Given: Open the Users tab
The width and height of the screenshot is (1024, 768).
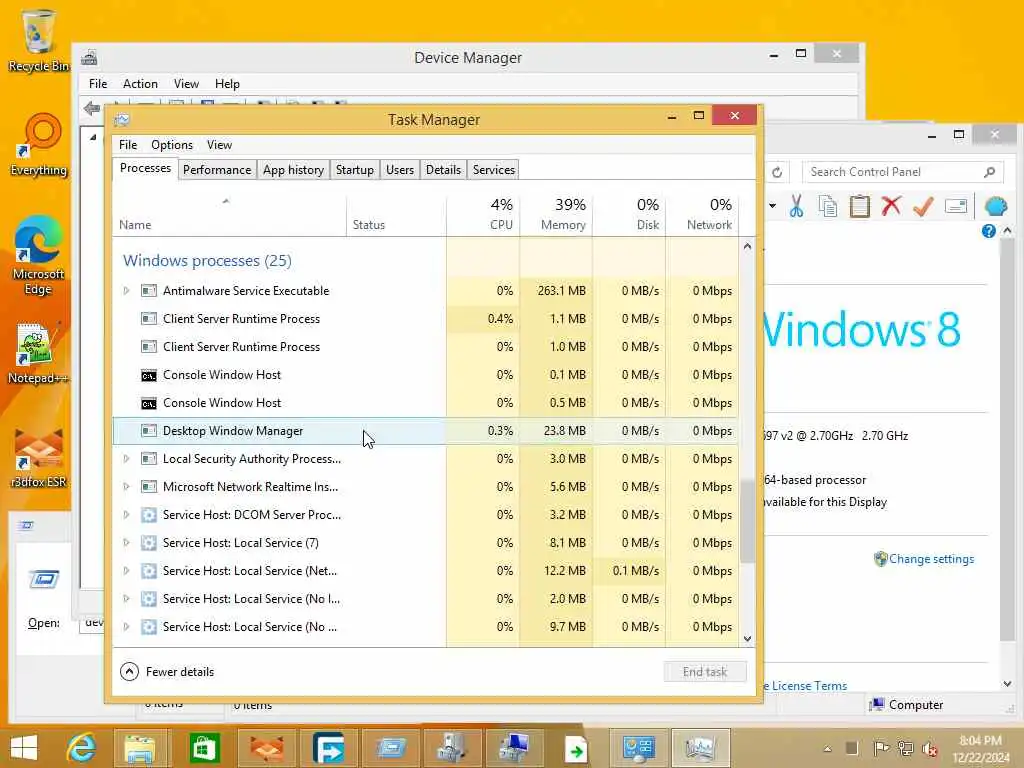Looking at the screenshot, I should (x=400, y=170).
